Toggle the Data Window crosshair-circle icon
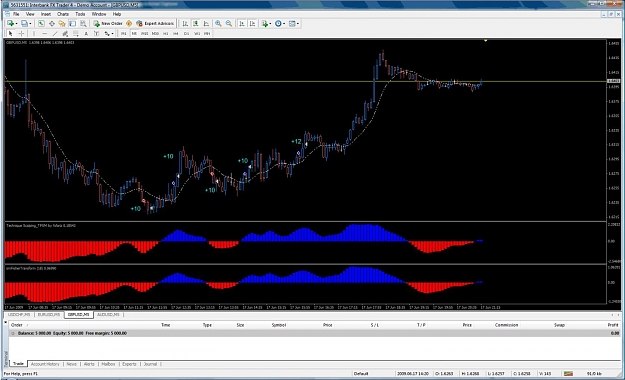 [52, 24]
